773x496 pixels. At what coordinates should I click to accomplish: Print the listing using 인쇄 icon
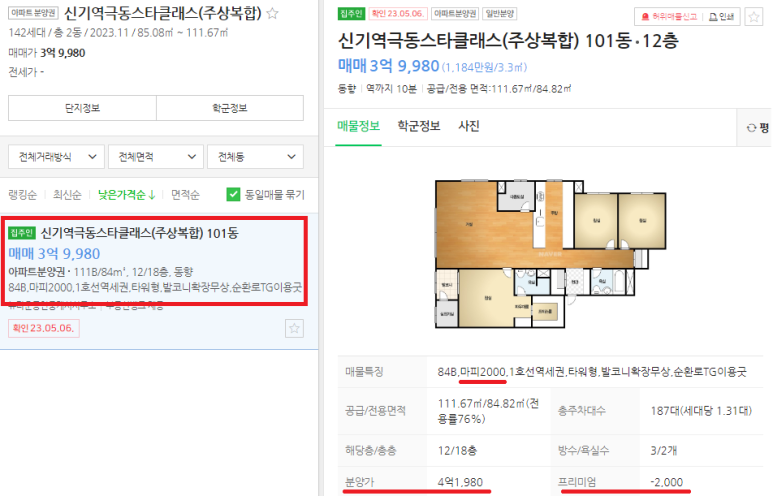[722, 17]
